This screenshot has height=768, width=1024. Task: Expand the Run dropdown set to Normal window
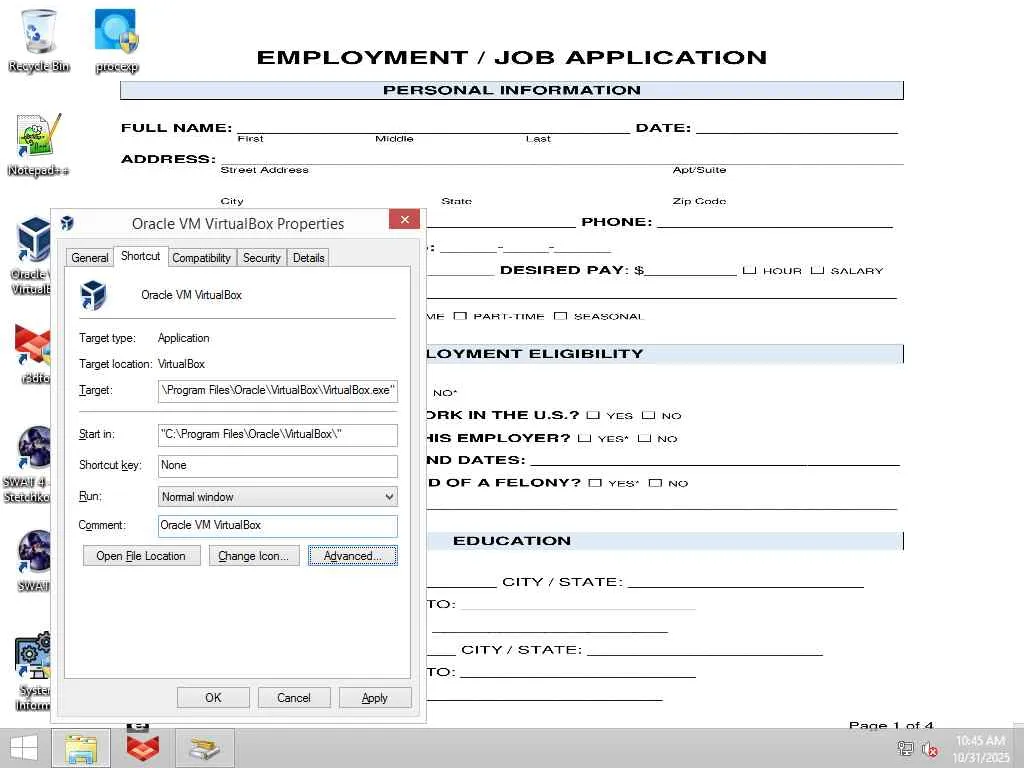coord(278,497)
